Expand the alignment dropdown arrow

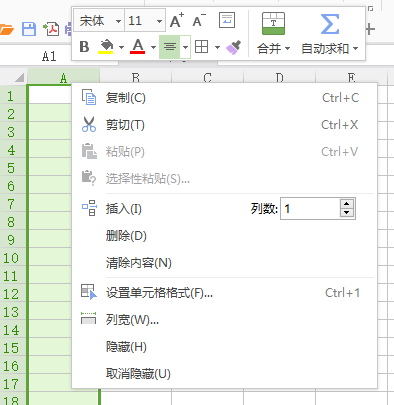tap(185, 47)
